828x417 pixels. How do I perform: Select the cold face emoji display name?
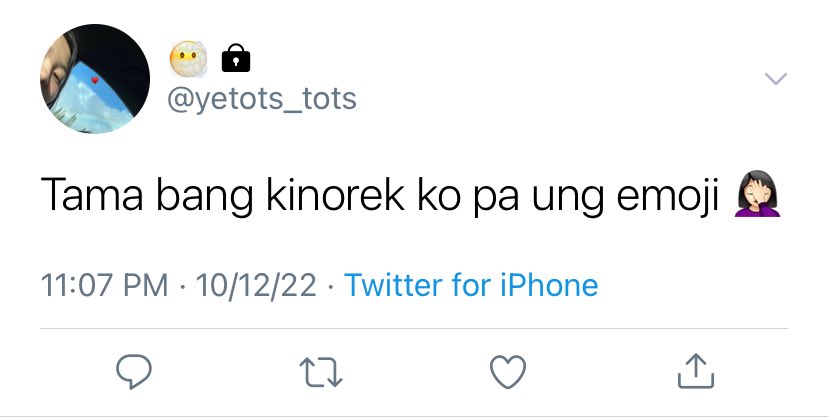click(x=188, y=58)
